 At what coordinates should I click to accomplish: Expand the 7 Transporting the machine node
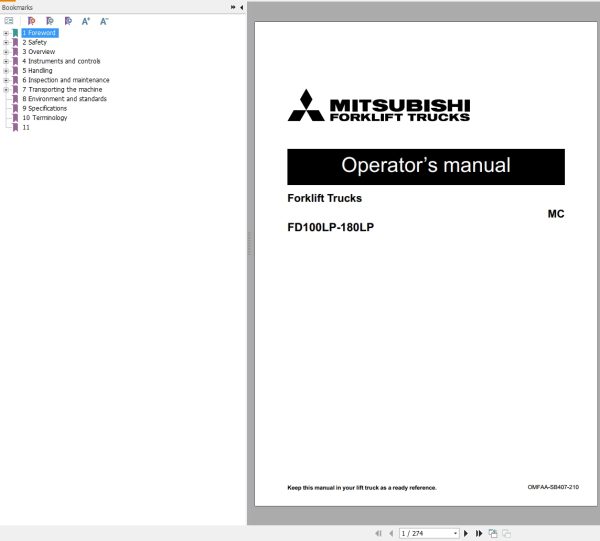tap(6, 90)
